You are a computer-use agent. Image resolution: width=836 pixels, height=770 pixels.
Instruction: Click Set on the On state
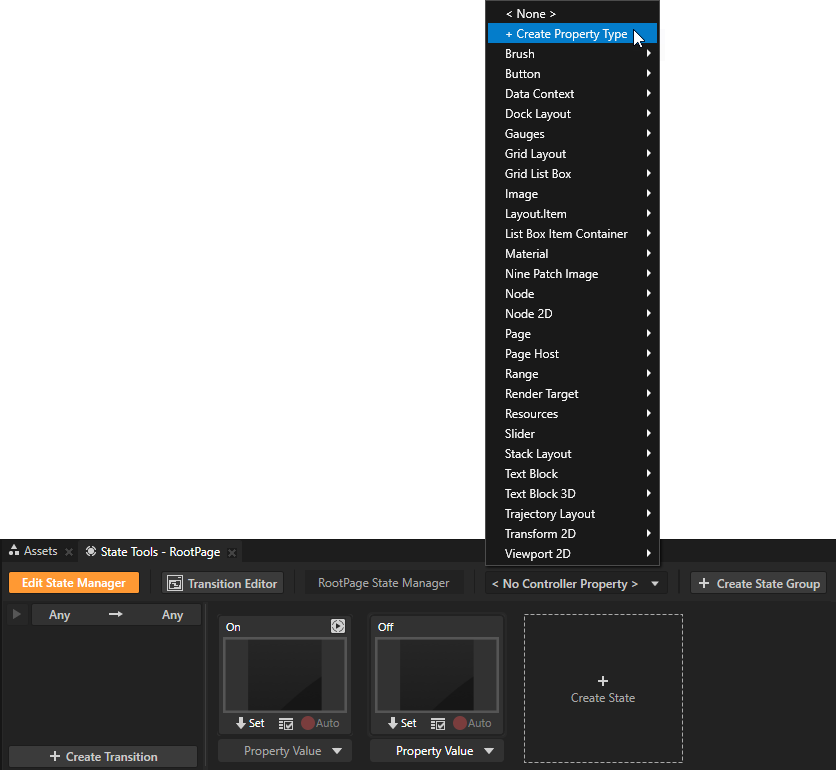(249, 723)
